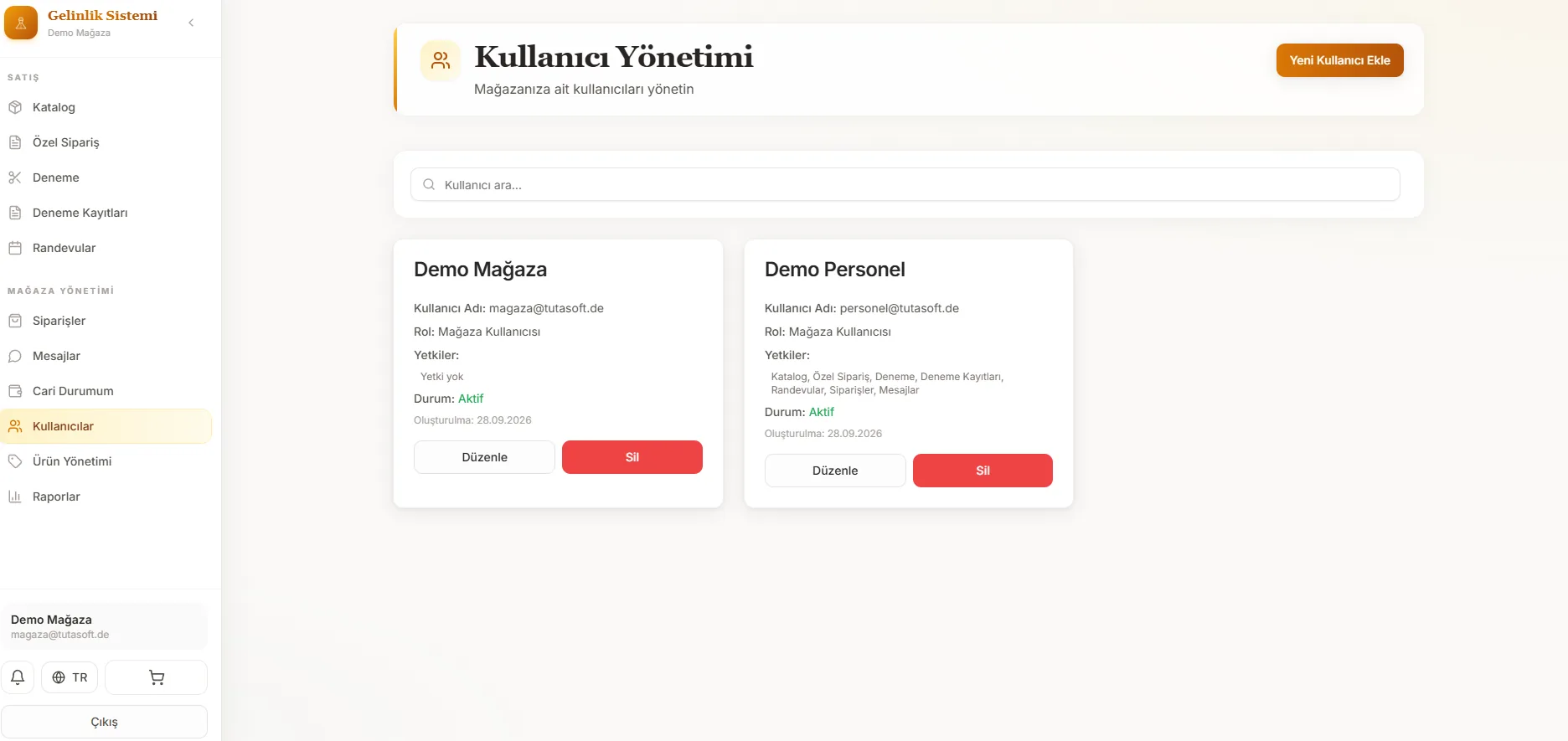Open the shopping cart

coord(157,677)
